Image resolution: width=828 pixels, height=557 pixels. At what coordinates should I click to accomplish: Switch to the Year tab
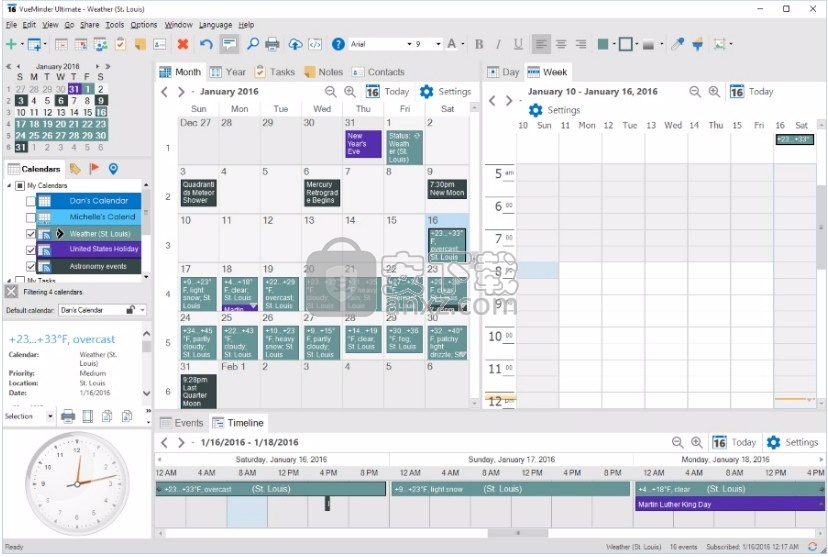pos(228,72)
